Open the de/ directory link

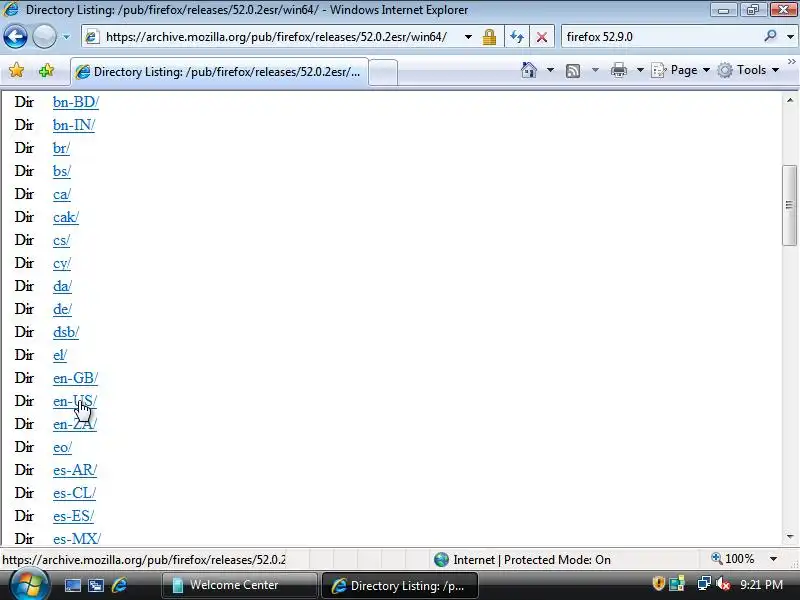[x=62, y=309]
